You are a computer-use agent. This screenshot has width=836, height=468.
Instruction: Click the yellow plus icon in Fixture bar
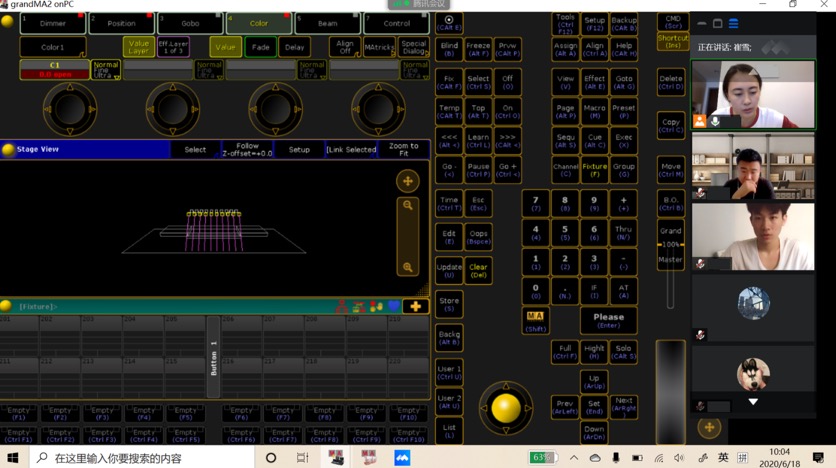(x=416, y=306)
